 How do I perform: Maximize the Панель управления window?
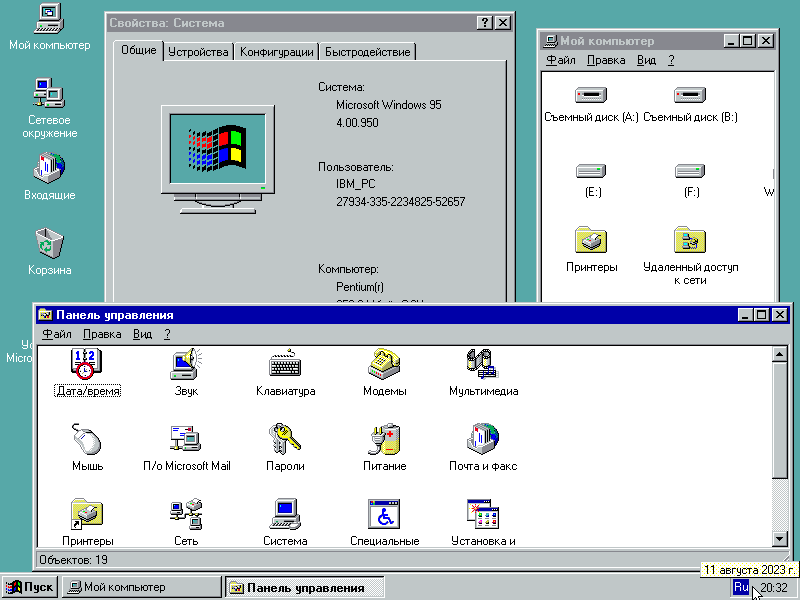pos(761,315)
